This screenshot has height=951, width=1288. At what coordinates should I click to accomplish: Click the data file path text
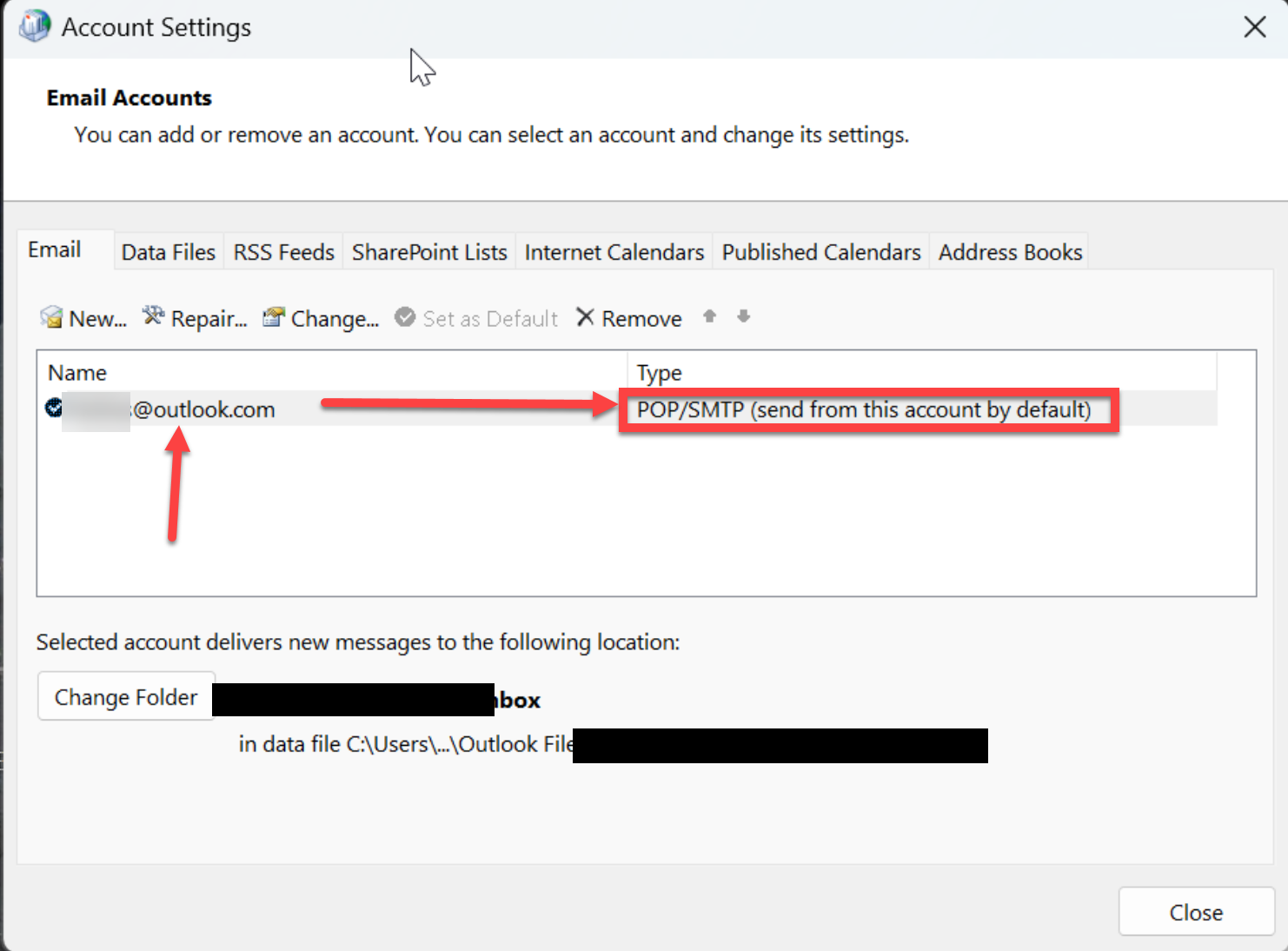(406, 745)
